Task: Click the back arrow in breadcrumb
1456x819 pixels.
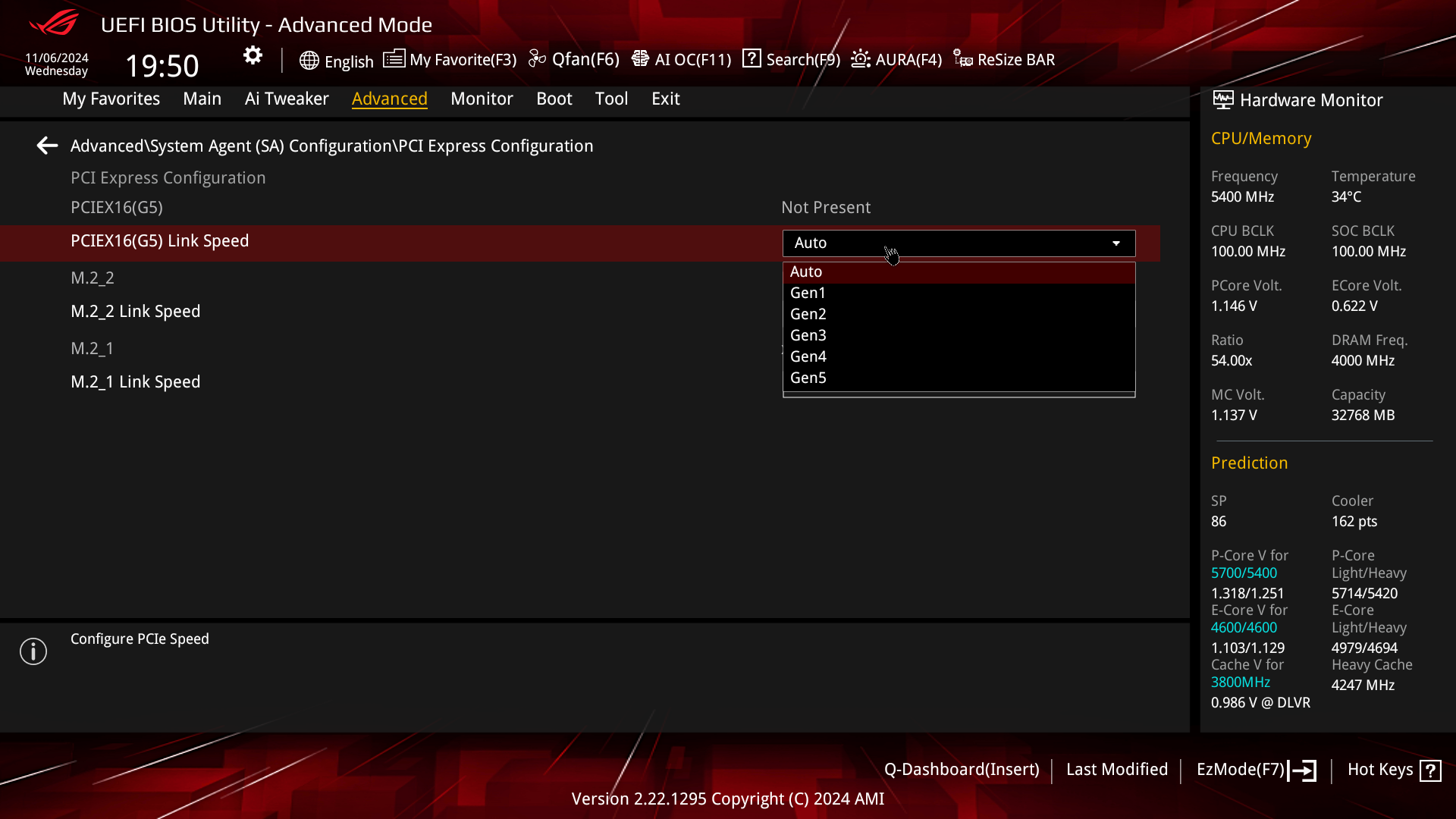Action: (47, 146)
